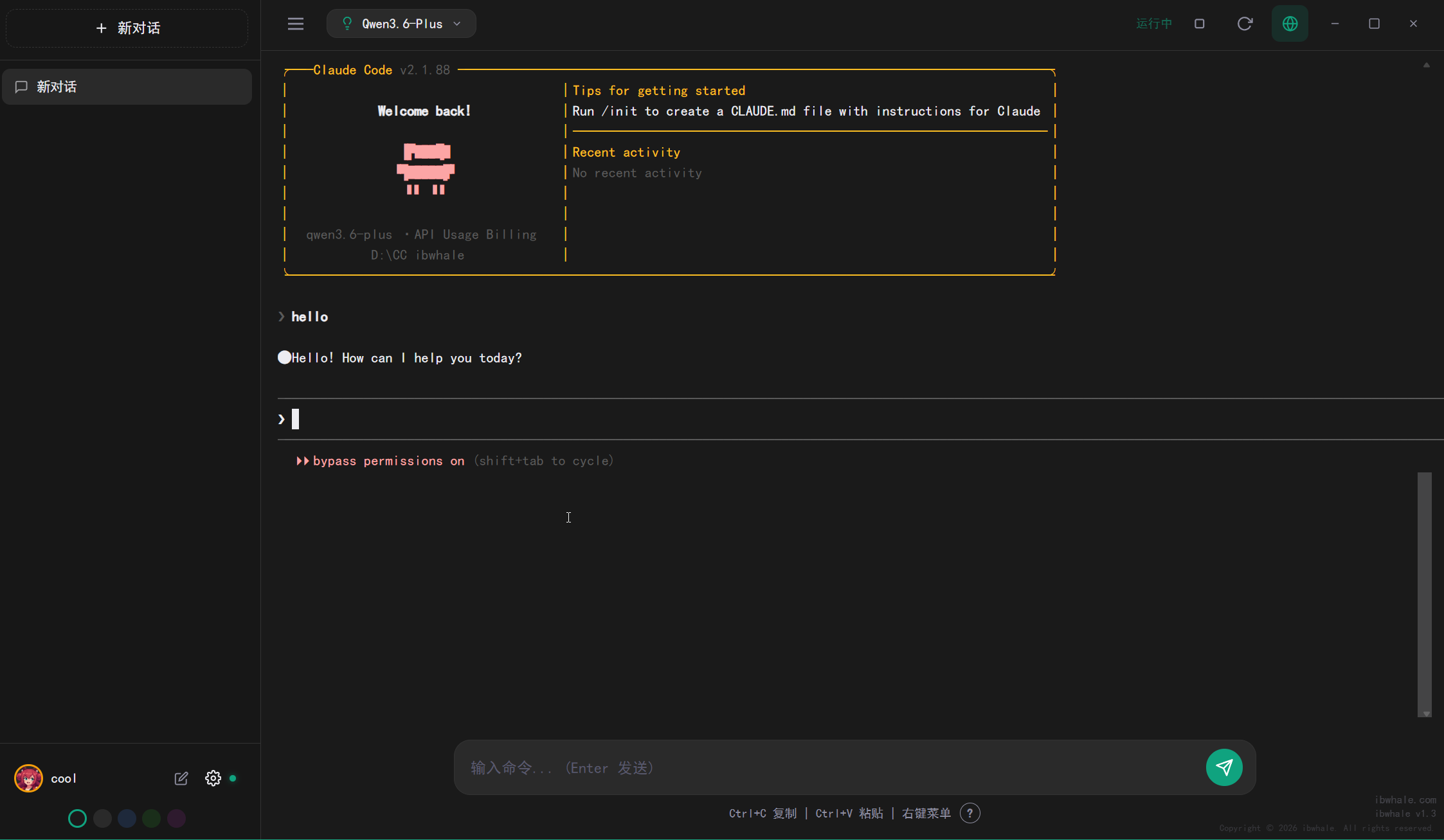Choose the gray theme swatch
The width and height of the screenshot is (1444, 840).
pos(102,818)
